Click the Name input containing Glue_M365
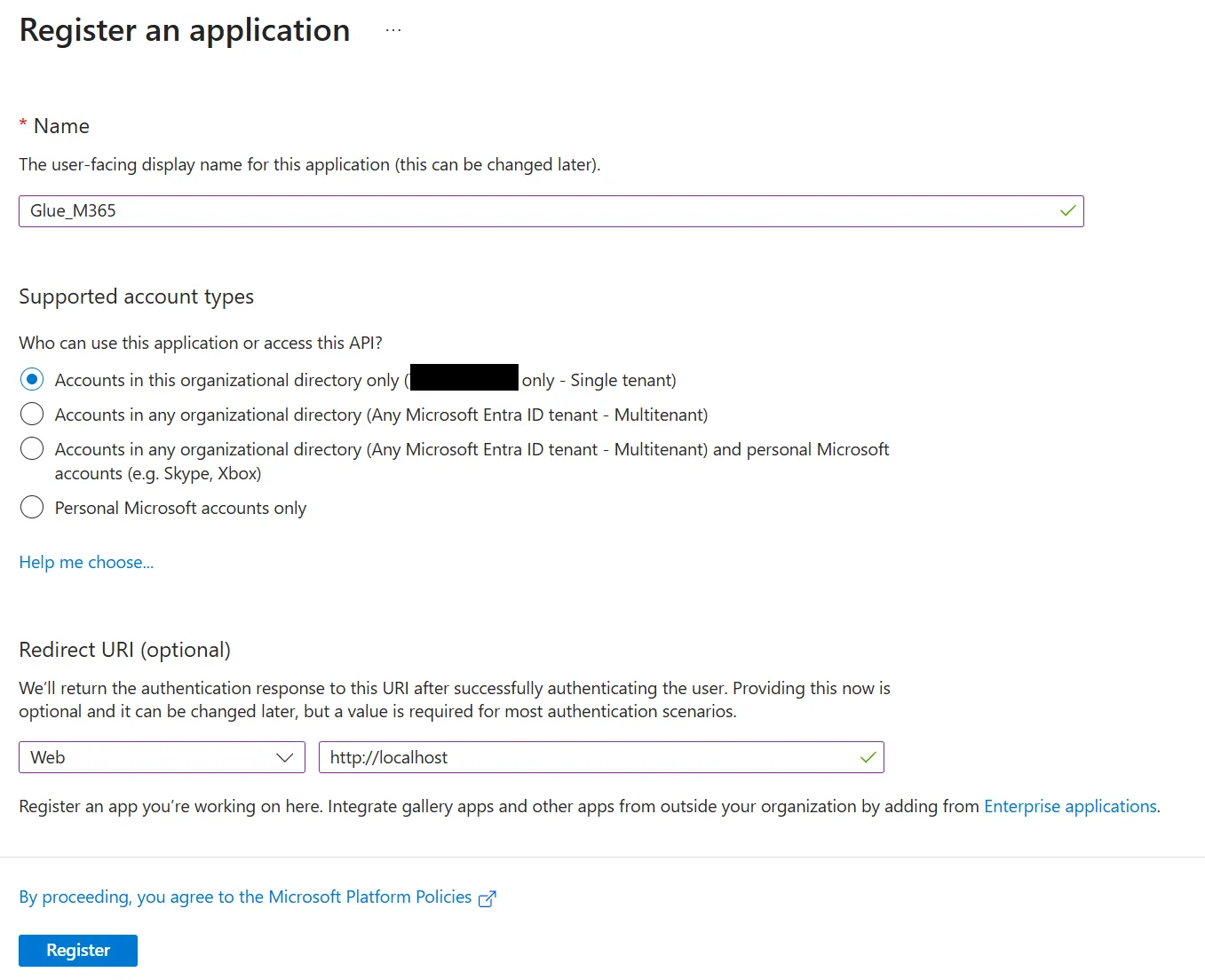 (551, 211)
